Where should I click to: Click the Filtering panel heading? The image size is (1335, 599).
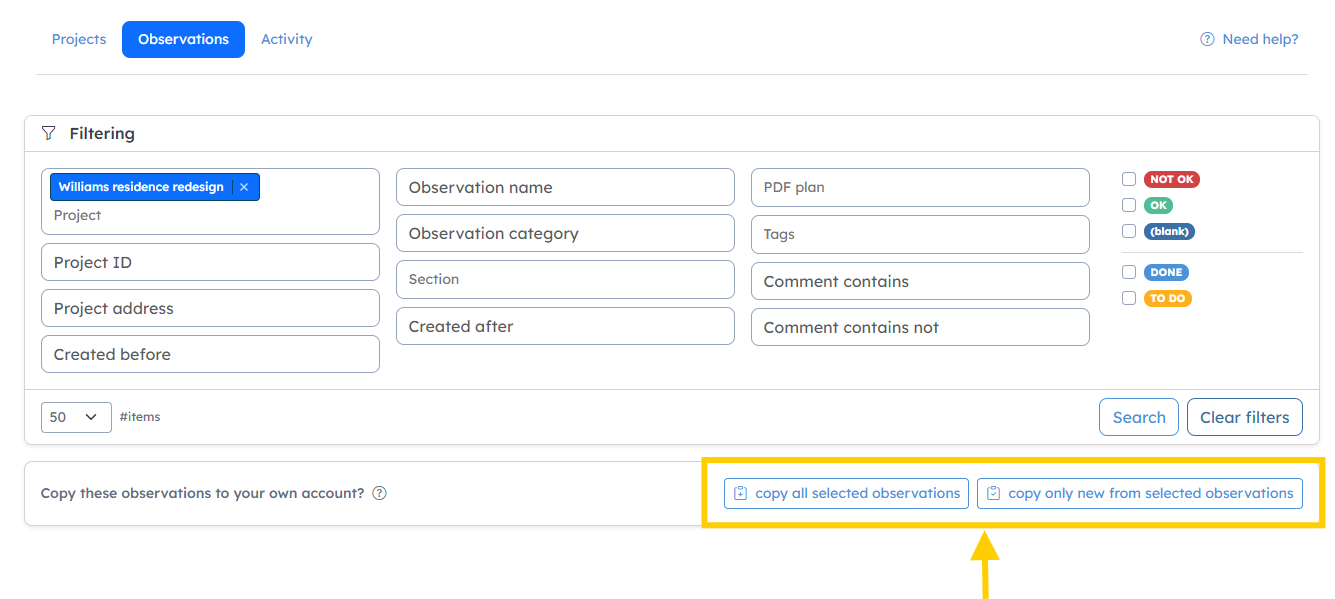102,133
